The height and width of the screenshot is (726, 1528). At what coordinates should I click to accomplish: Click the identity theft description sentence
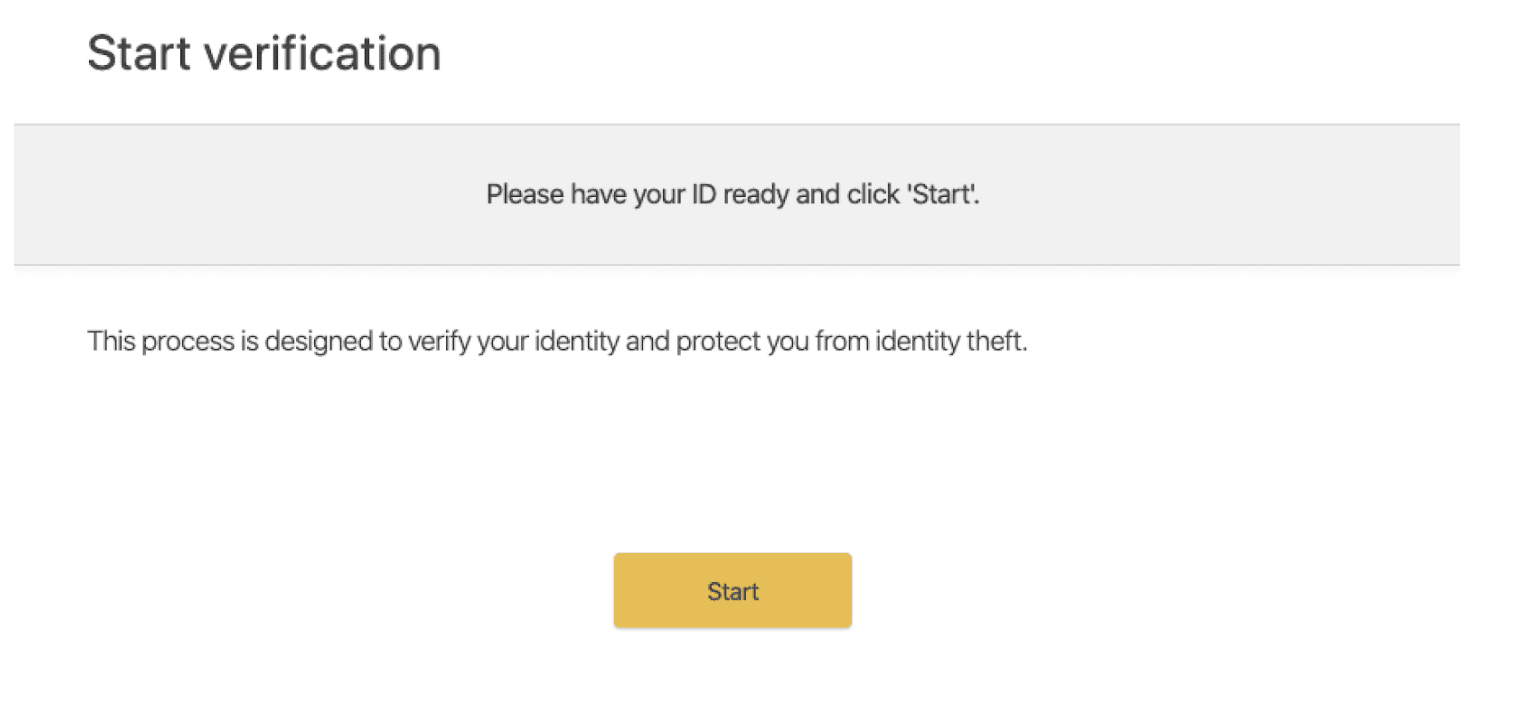pos(557,341)
